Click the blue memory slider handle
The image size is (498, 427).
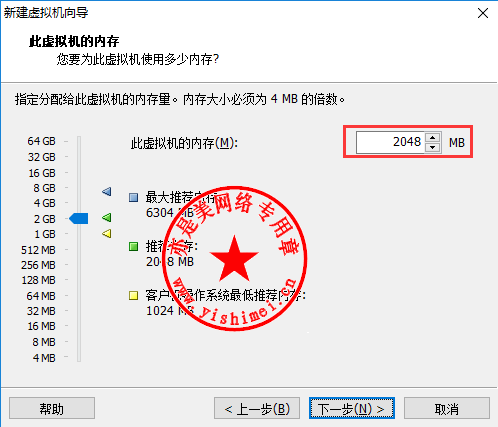click(79, 219)
